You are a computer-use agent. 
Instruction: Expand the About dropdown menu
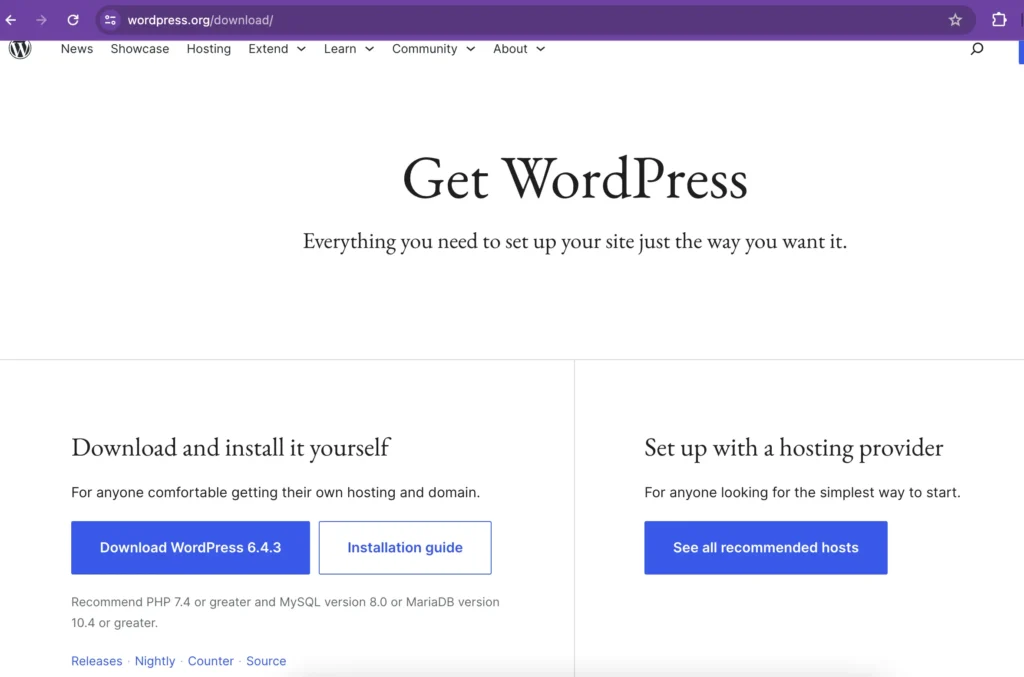[519, 49]
